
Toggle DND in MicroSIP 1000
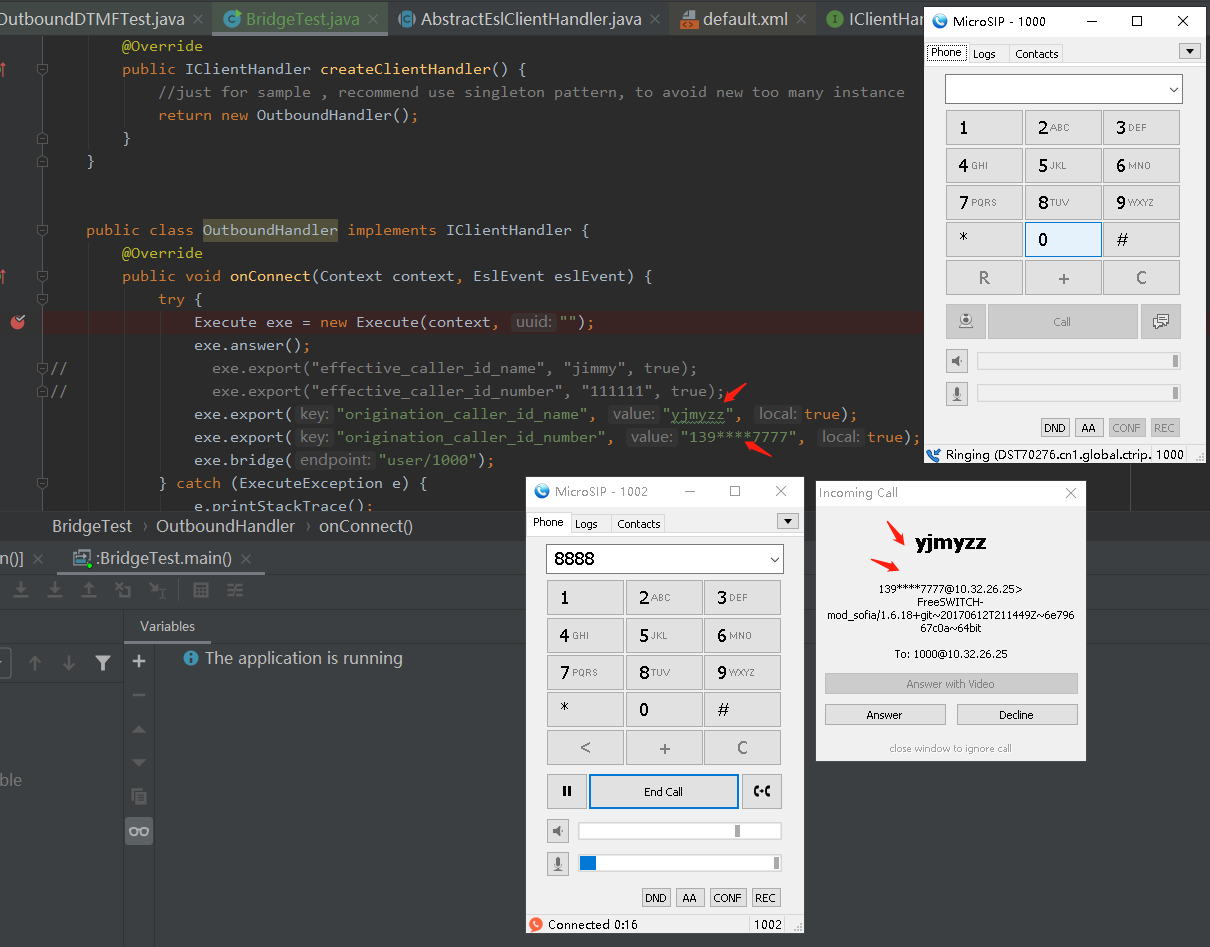click(x=1055, y=428)
